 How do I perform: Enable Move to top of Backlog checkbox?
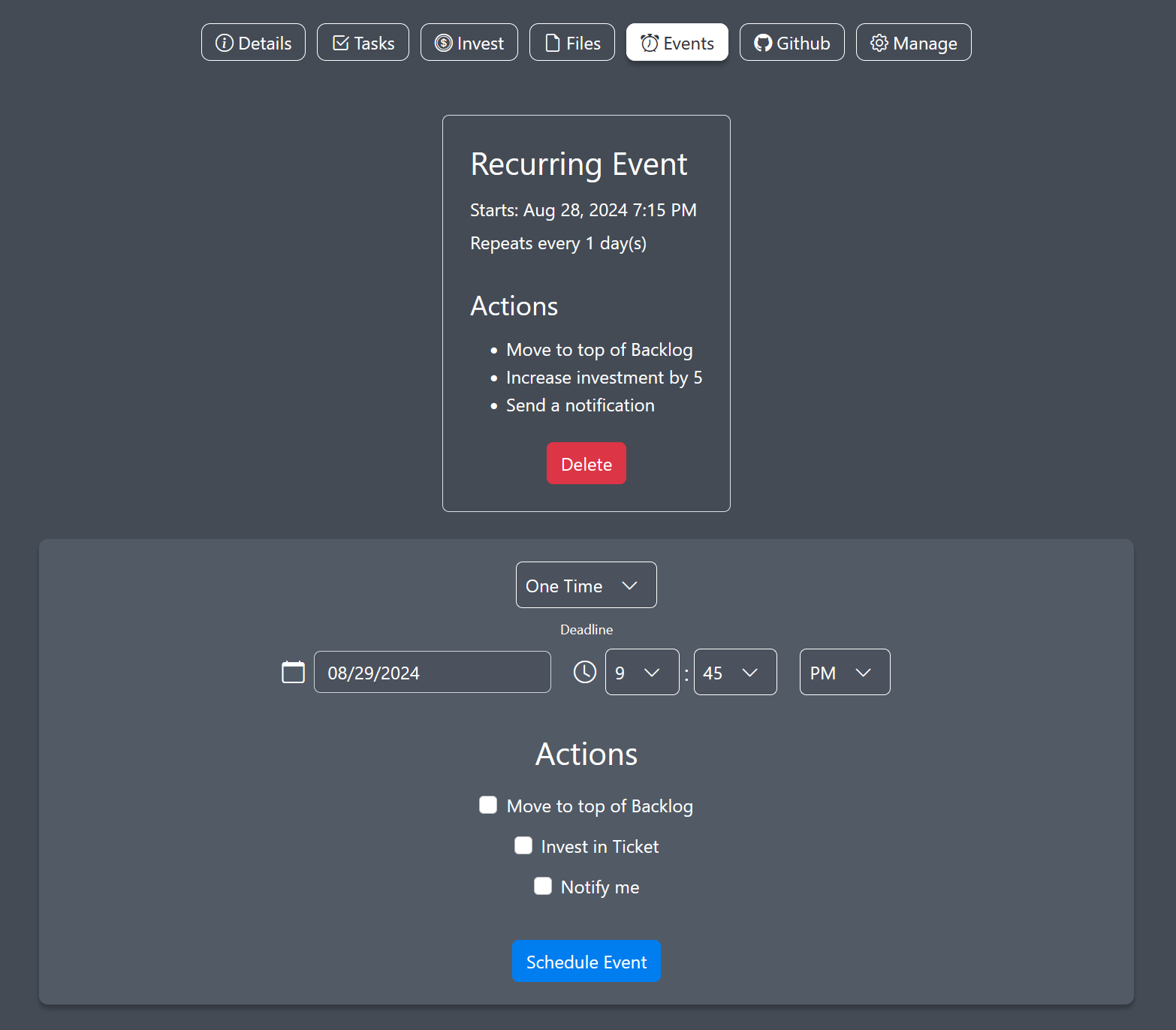488,805
